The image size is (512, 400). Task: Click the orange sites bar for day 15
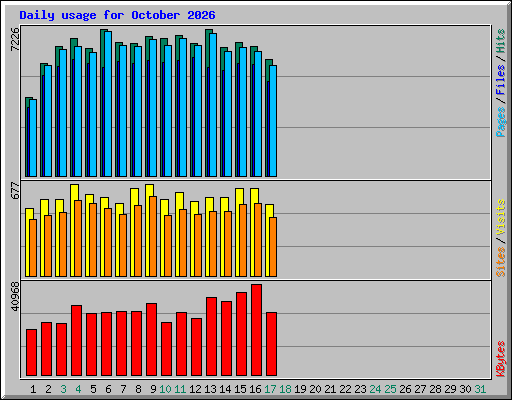243,240
